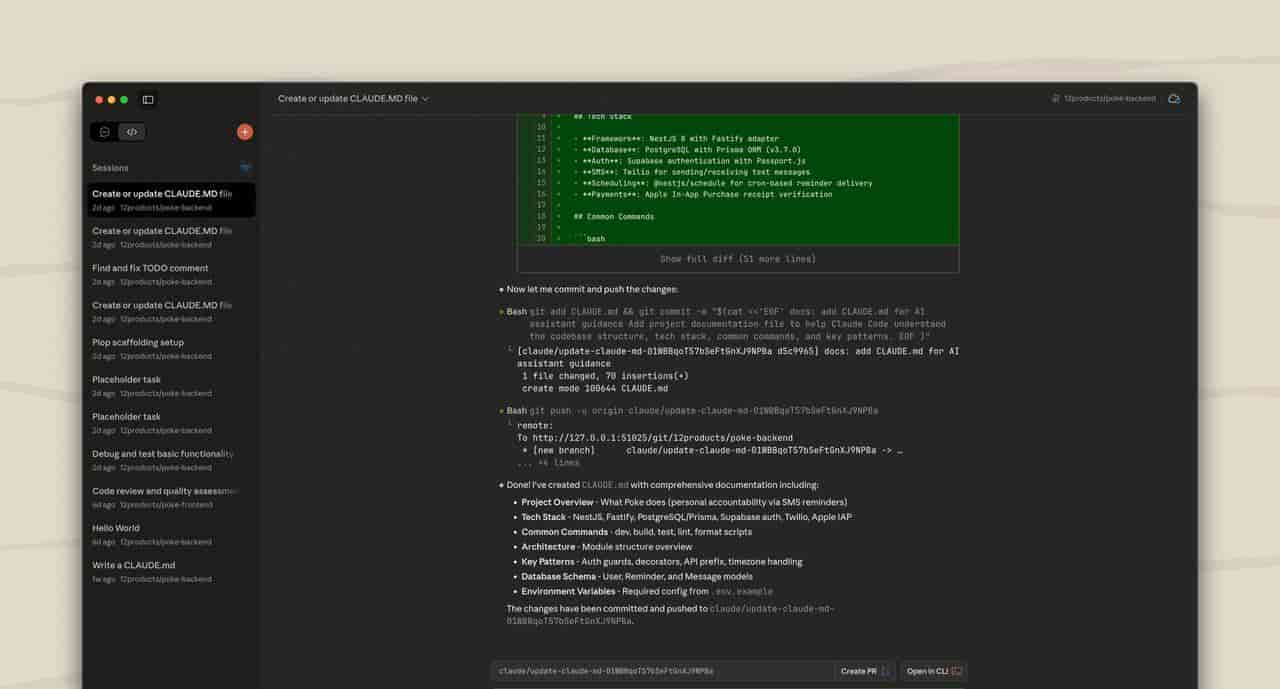1280x689 pixels.
Task: Expand the '+4 lines' truncated output
Action: pos(548,463)
